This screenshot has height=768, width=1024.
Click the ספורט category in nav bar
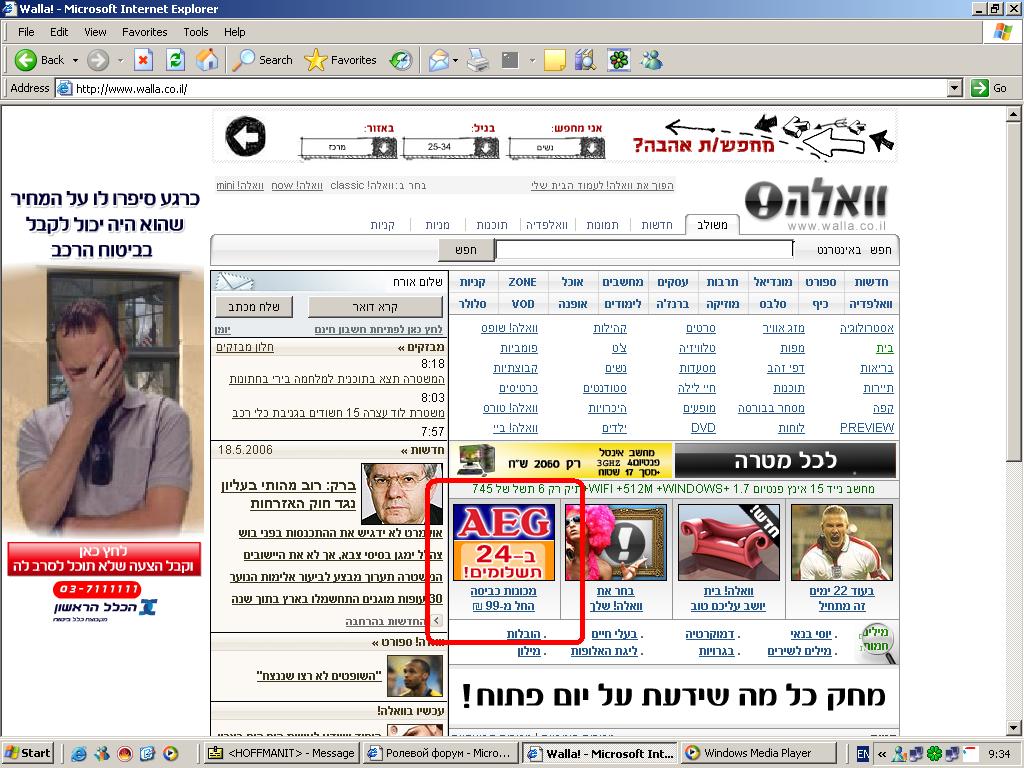click(820, 282)
